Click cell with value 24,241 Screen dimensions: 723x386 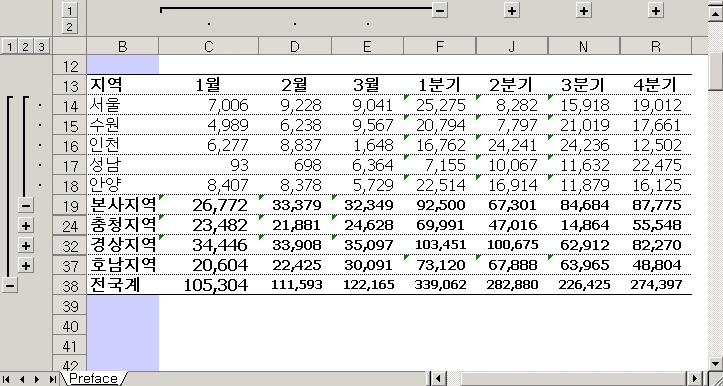(511, 145)
